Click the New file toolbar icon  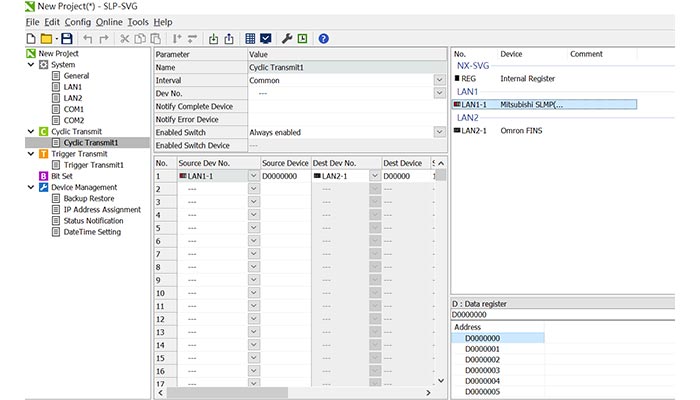(30, 39)
